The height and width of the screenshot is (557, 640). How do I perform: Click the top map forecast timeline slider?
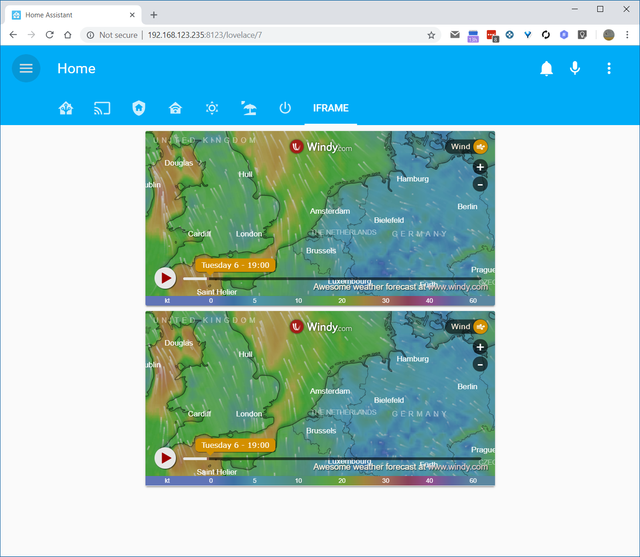pos(332,279)
